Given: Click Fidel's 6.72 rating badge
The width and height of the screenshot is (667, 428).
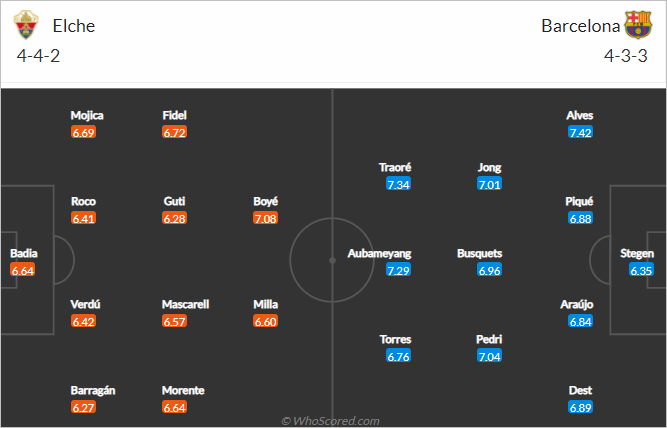Looking at the screenshot, I should 174,132.
